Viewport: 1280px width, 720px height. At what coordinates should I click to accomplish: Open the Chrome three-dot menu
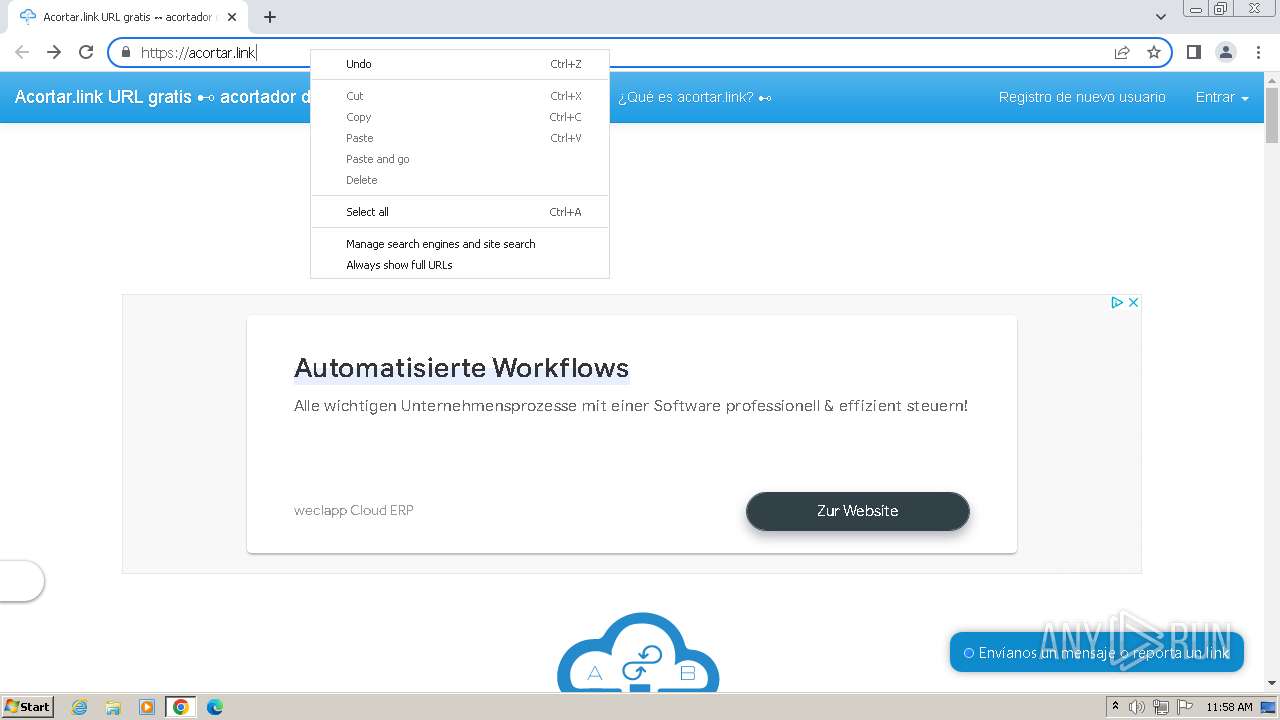click(1259, 52)
